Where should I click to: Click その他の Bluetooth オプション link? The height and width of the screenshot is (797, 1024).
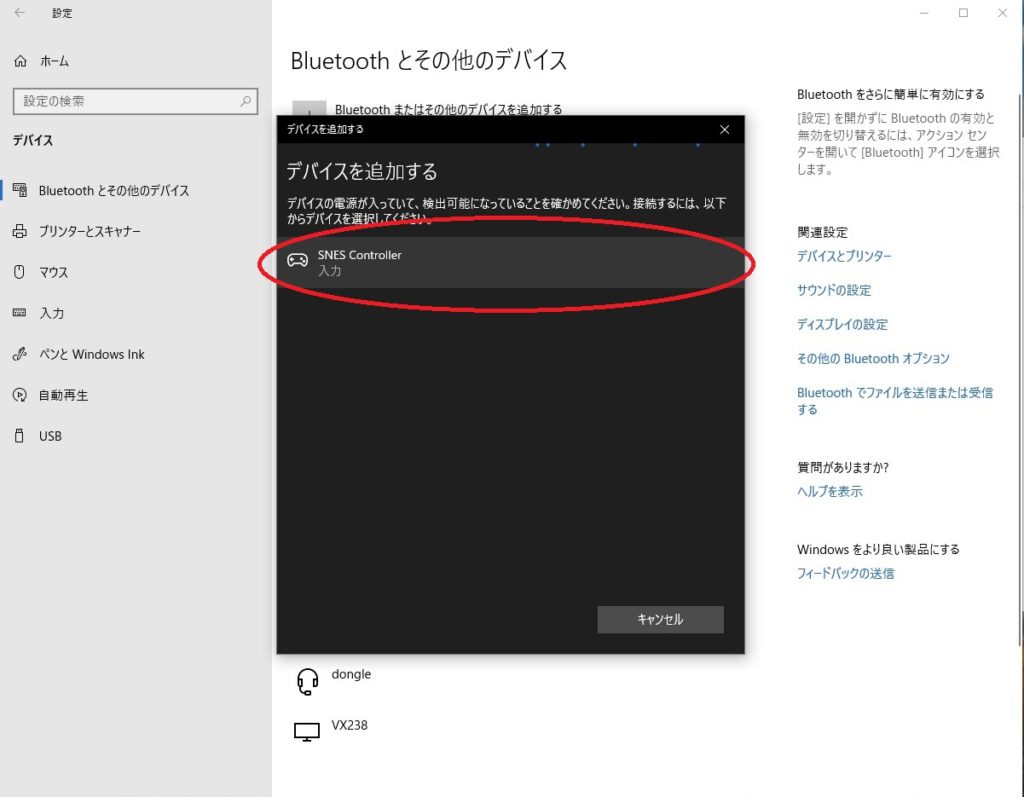click(x=873, y=358)
